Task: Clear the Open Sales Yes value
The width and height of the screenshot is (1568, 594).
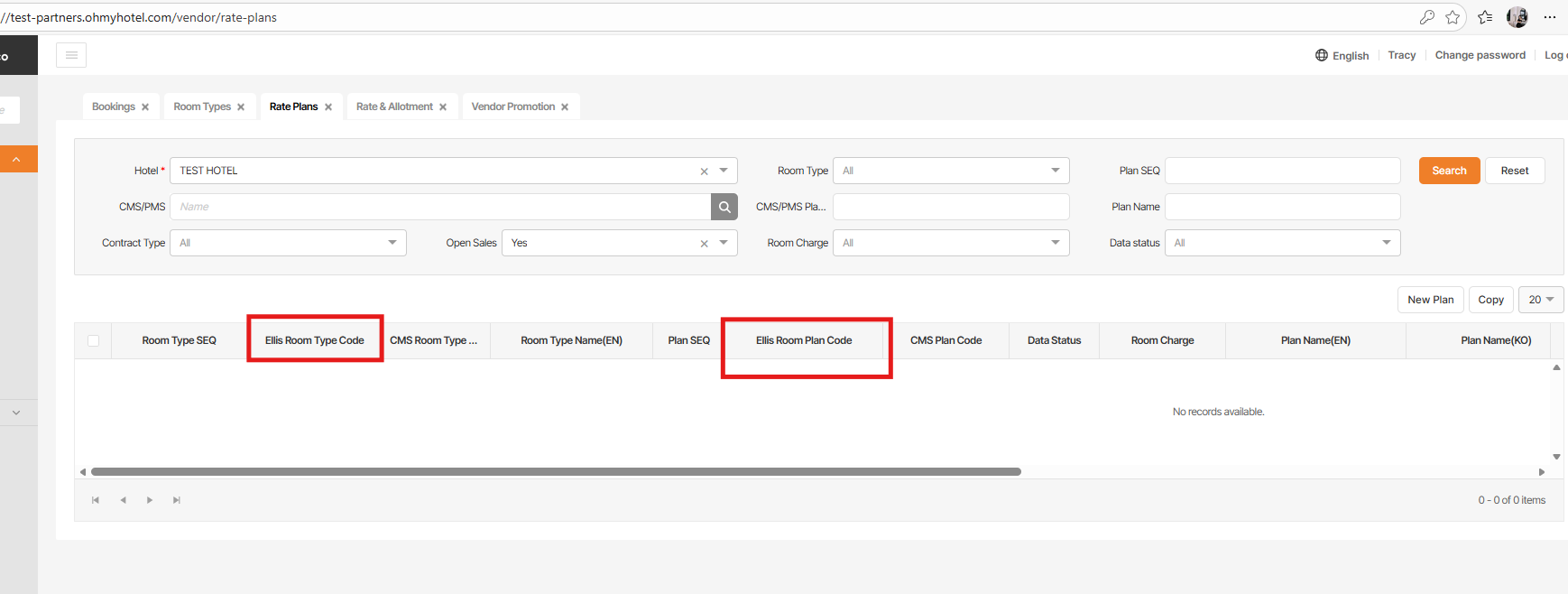Action: pyautogui.click(x=704, y=244)
